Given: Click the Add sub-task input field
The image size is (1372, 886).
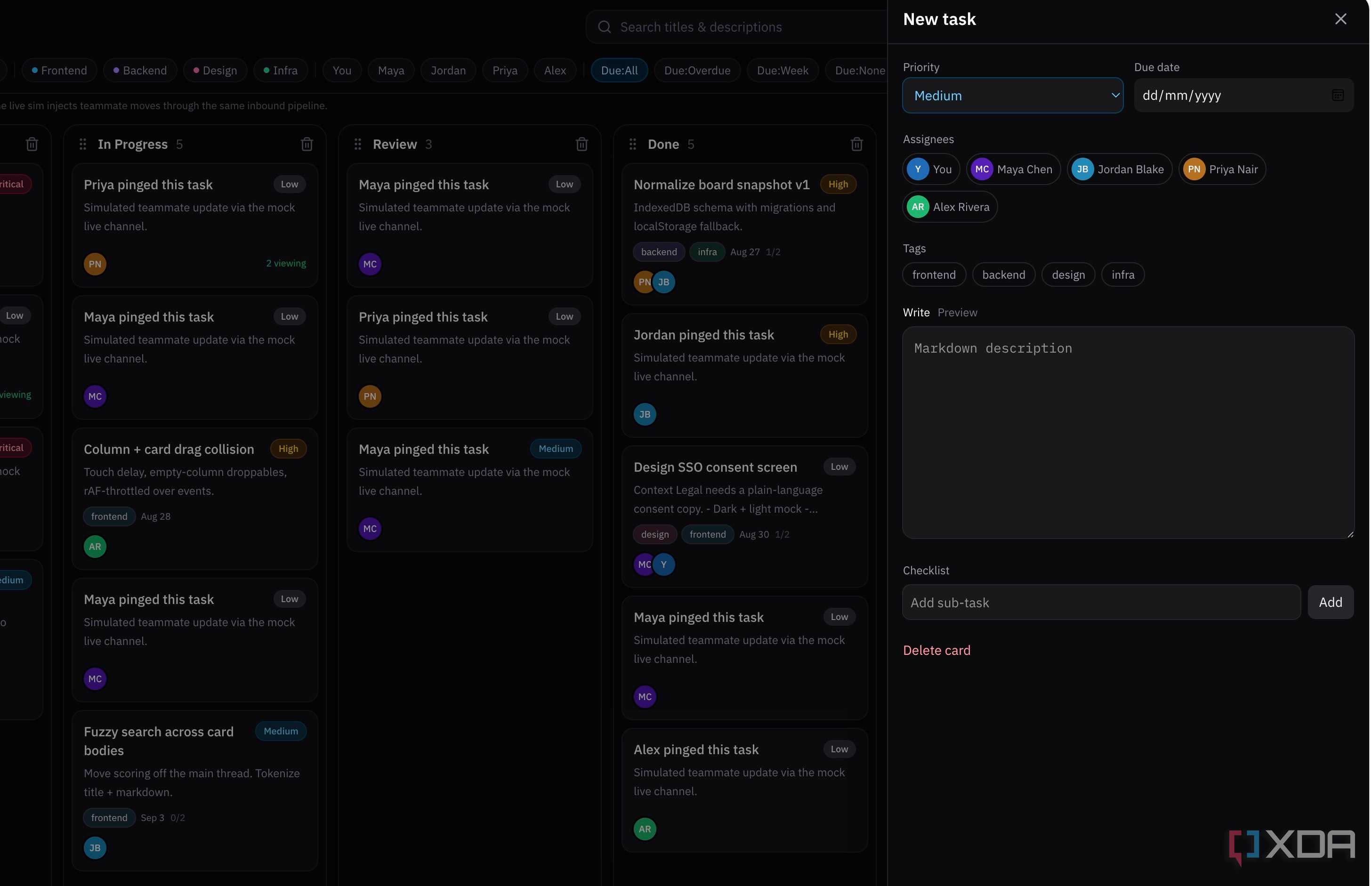Looking at the screenshot, I should pyautogui.click(x=1101, y=603).
